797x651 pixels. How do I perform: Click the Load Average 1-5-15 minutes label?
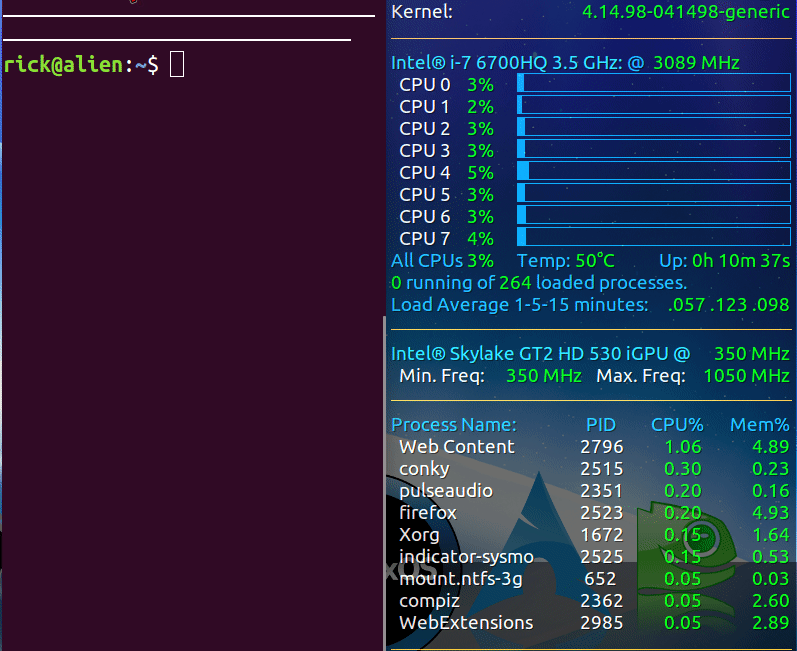tap(519, 305)
